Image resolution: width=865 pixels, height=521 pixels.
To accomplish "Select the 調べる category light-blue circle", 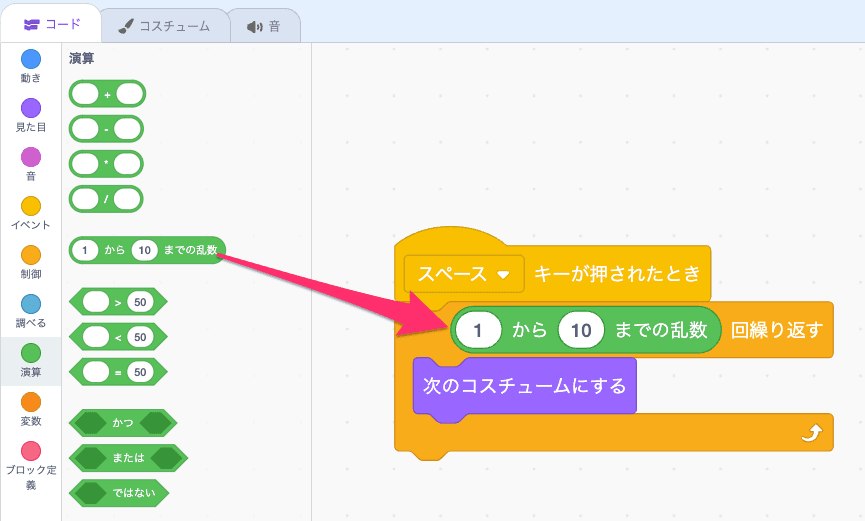I will point(31,304).
